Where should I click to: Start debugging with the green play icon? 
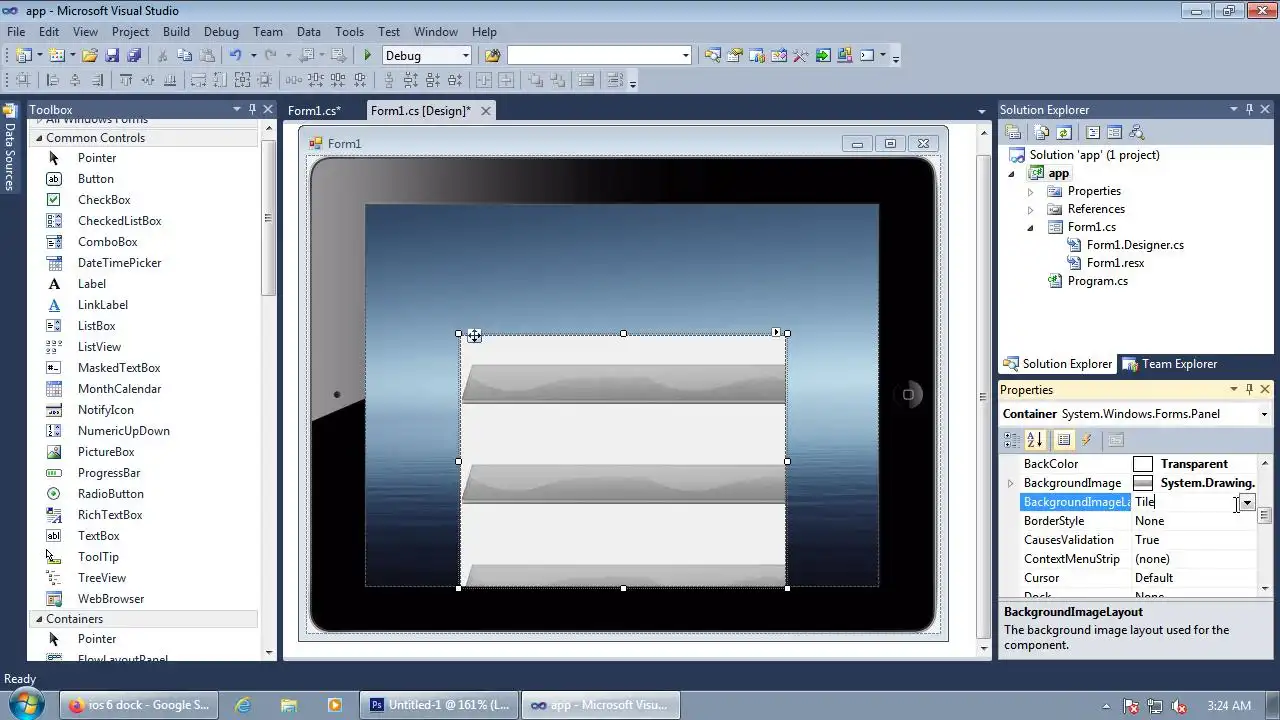pyautogui.click(x=367, y=56)
